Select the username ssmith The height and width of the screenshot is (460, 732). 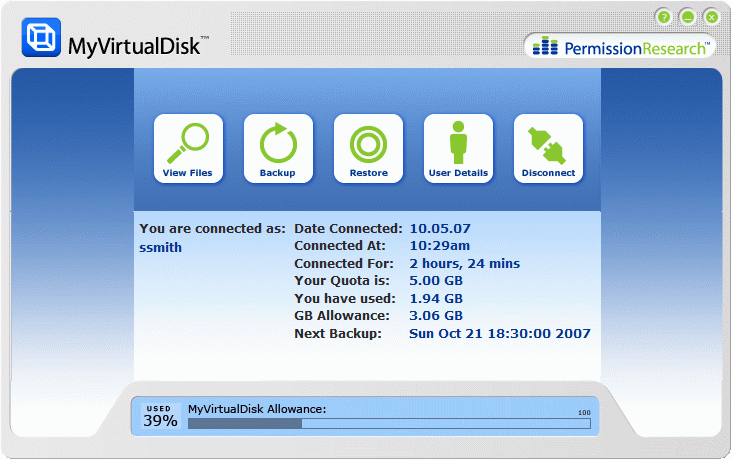[161, 248]
